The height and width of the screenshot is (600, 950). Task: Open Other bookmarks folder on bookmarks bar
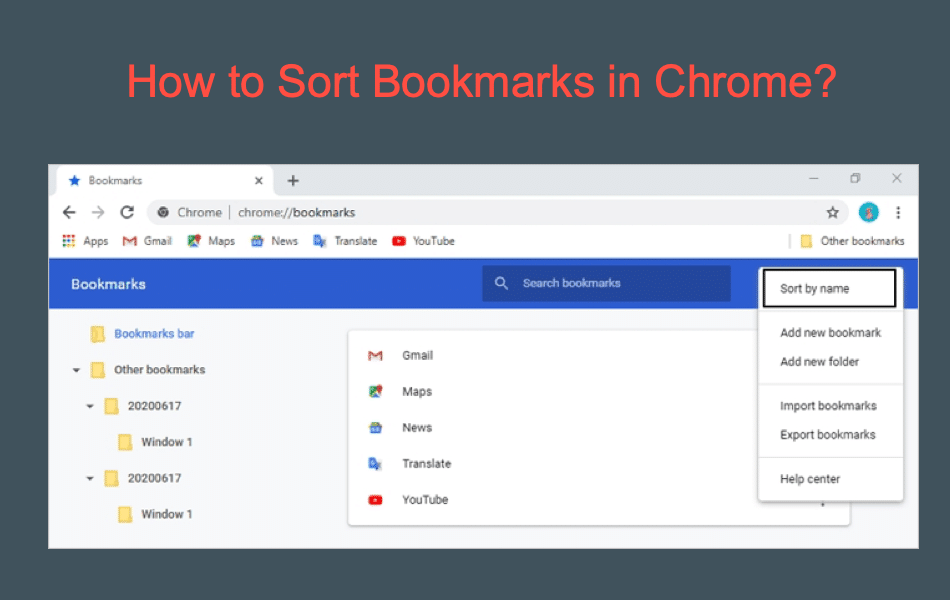pyautogui.click(x=852, y=241)
